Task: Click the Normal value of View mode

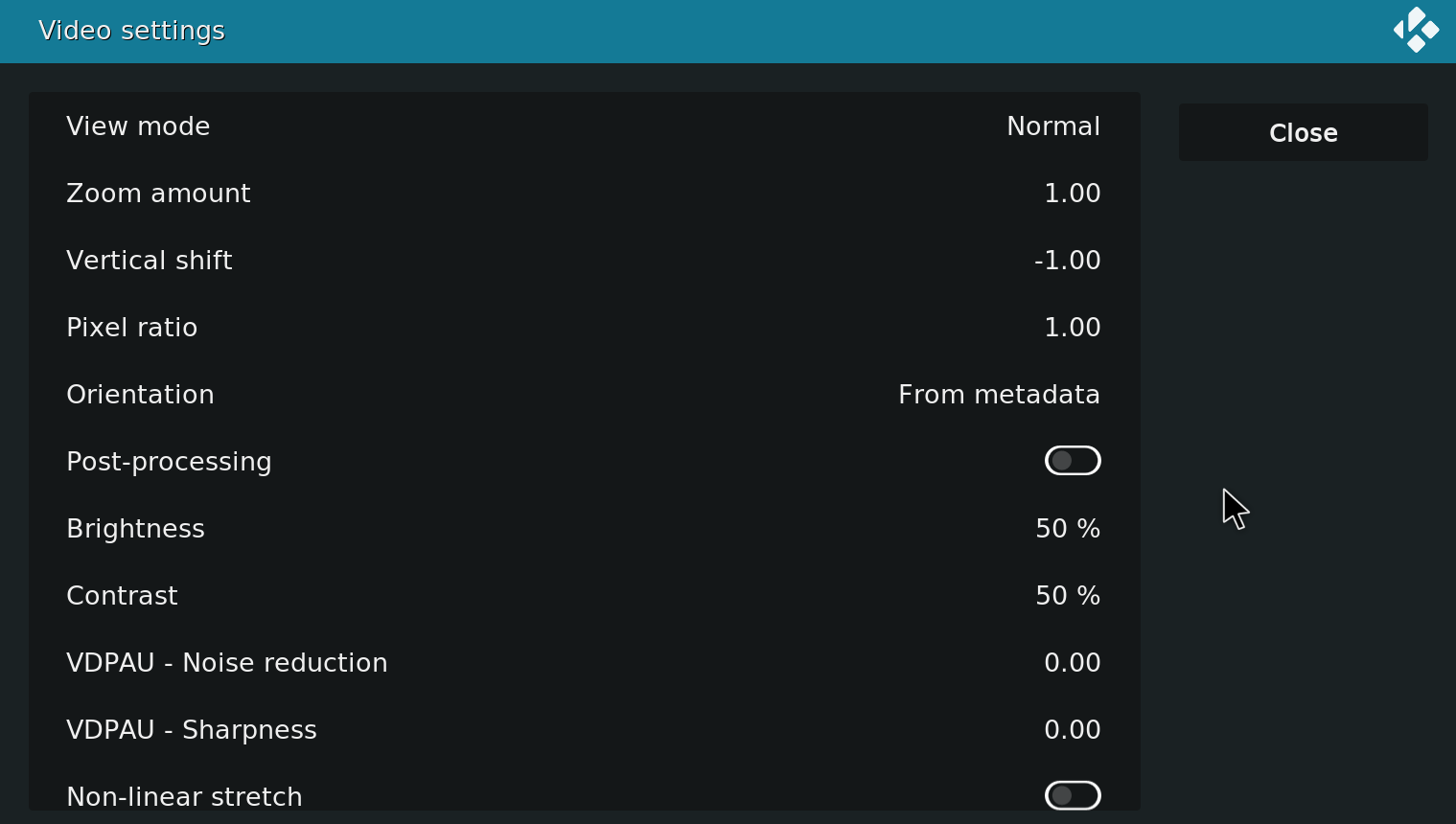Action: click(x=1053, y=126)
